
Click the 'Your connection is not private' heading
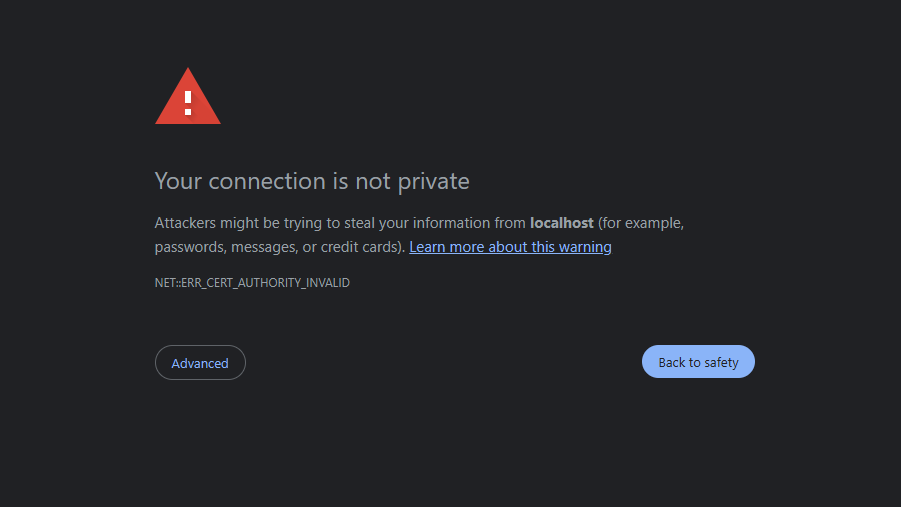(x=312, y=181)
